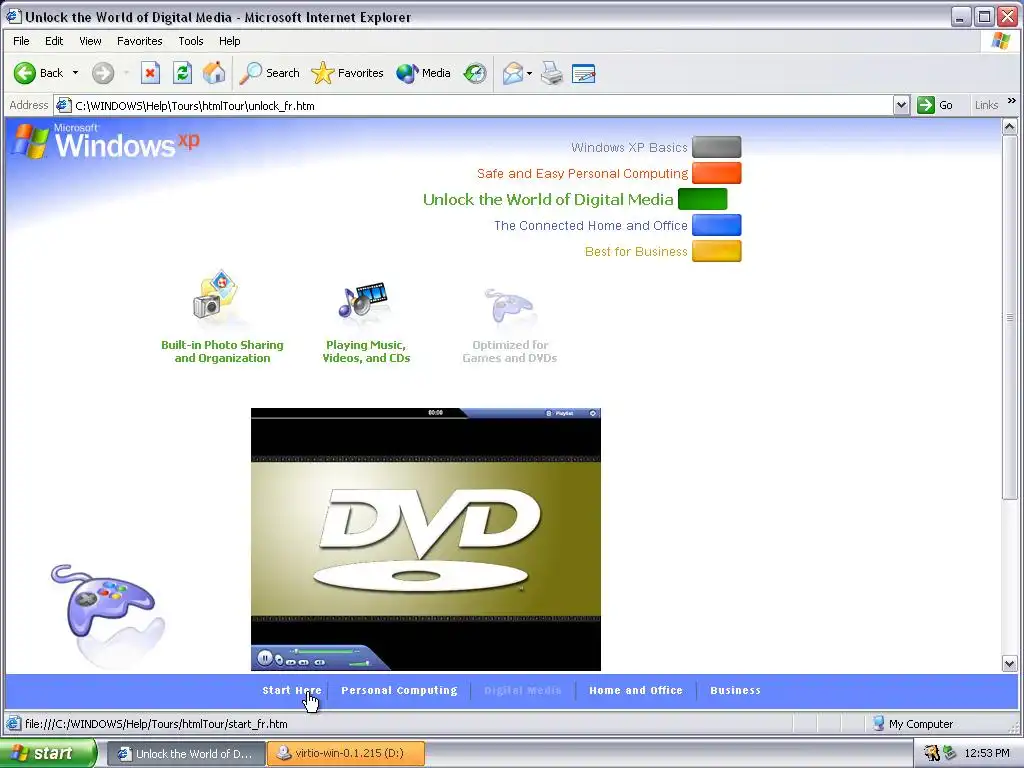Switch to virtio-win-0.1.215 (D:) taskbar window

pyautogui.click(x=346, y=754)
